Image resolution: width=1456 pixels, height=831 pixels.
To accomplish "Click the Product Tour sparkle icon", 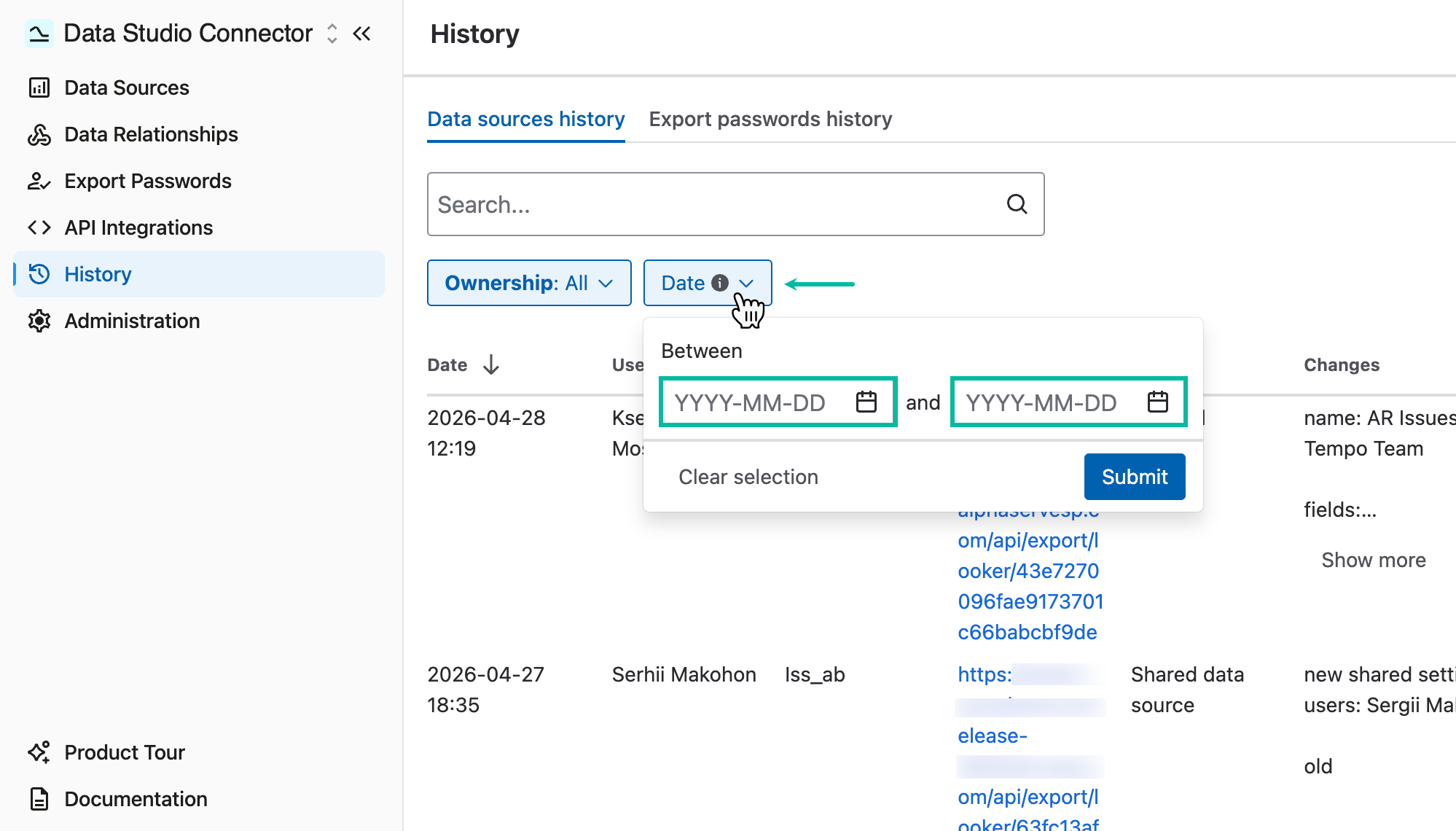I will tap(39, 752).
